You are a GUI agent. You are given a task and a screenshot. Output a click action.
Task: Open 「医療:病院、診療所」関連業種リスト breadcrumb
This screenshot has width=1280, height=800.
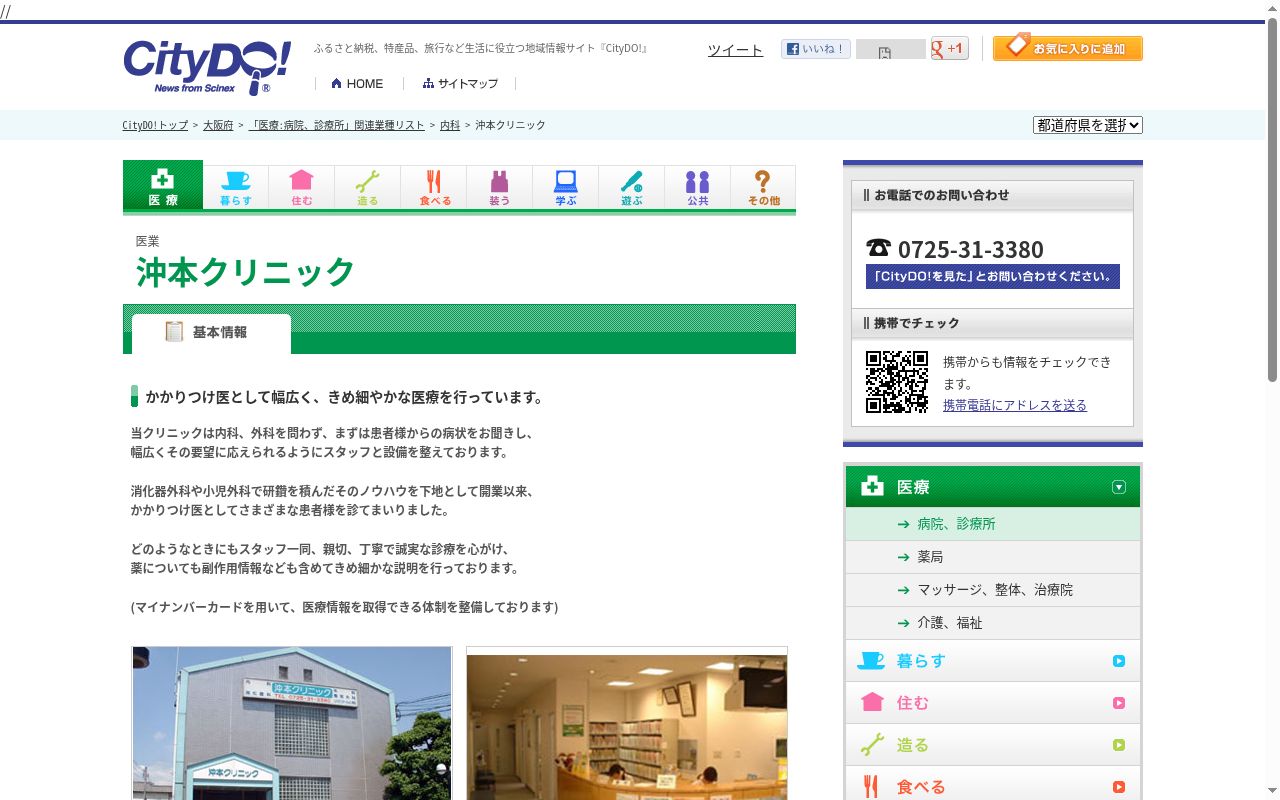tap(337, 125)
